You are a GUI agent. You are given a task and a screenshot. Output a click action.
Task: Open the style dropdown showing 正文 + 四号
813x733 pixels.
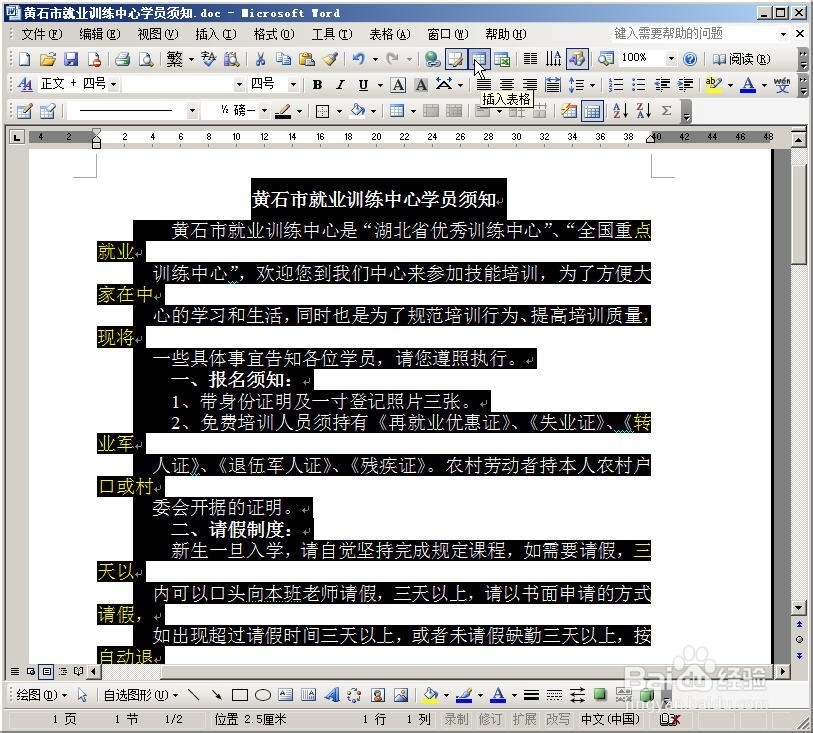114,84
